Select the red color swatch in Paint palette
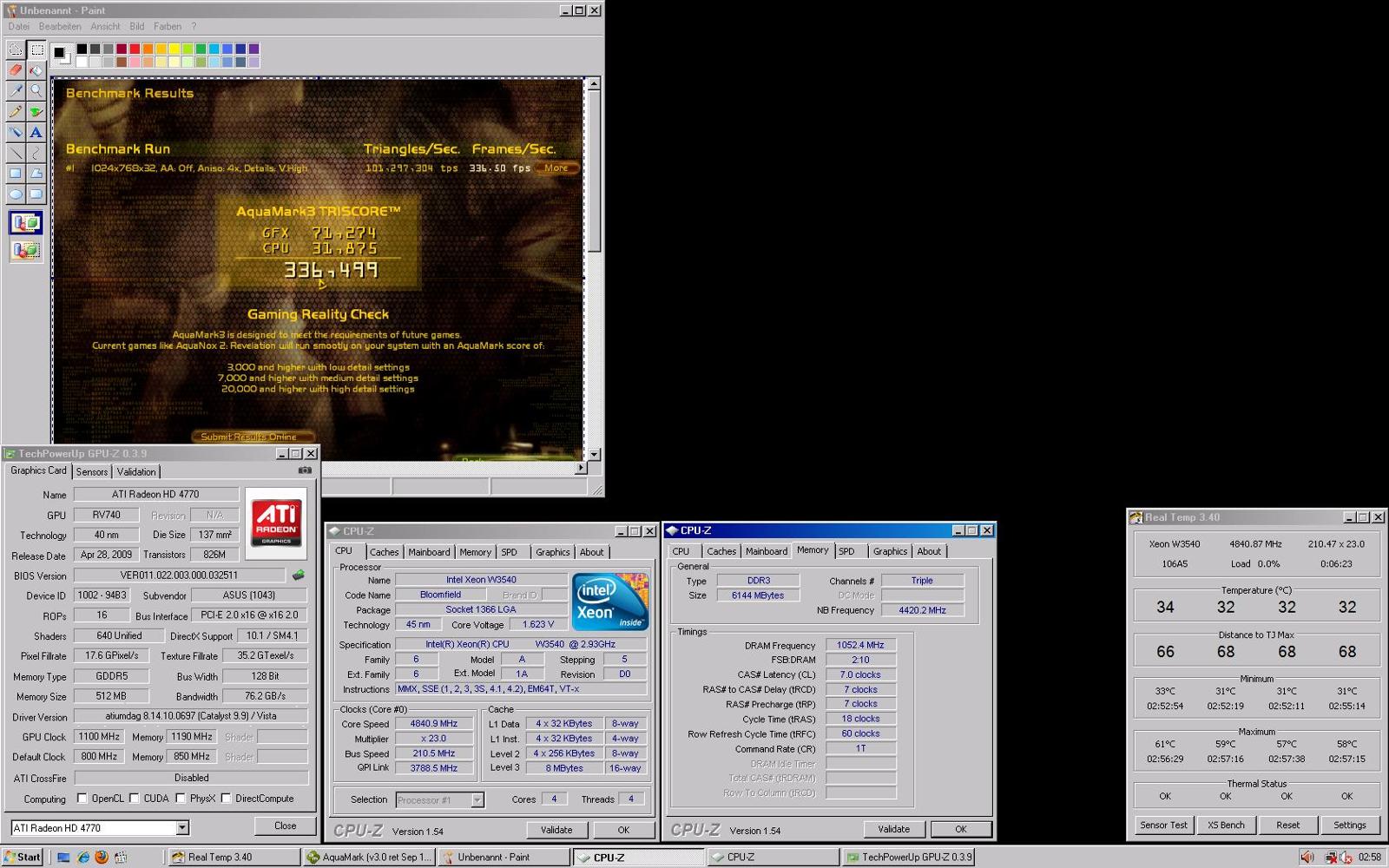The height and width of the screenshot is (868, 1389). click(x=135, y=49)
